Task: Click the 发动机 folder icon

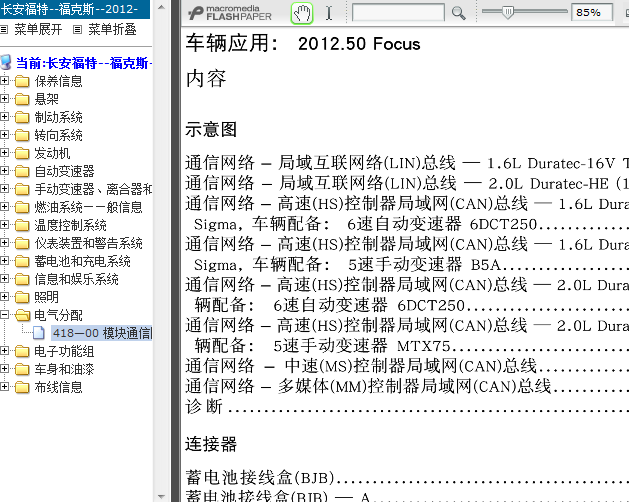Action: point(22,153)
